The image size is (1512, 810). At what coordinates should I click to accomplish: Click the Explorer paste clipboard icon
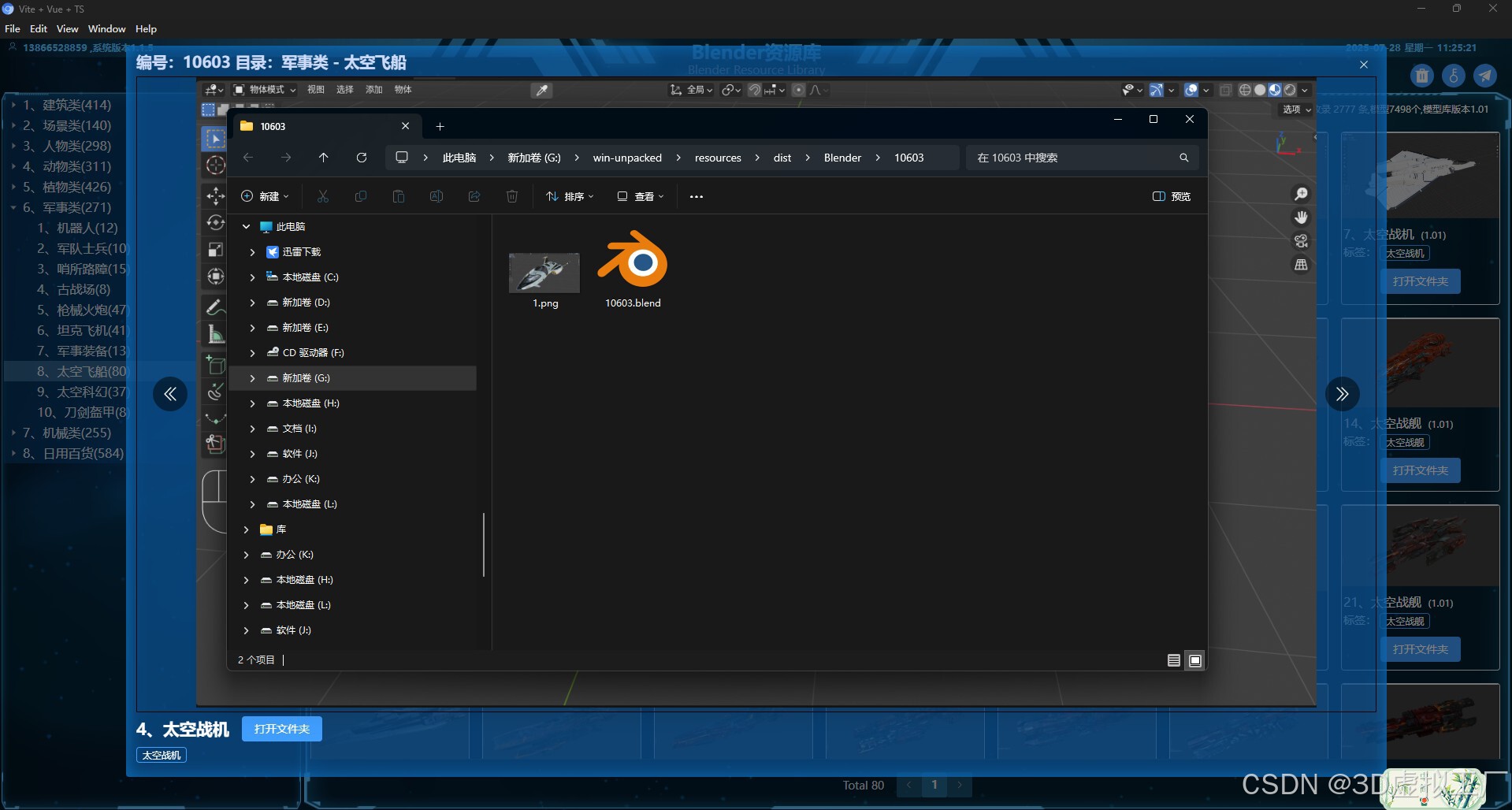click(399, 196)
